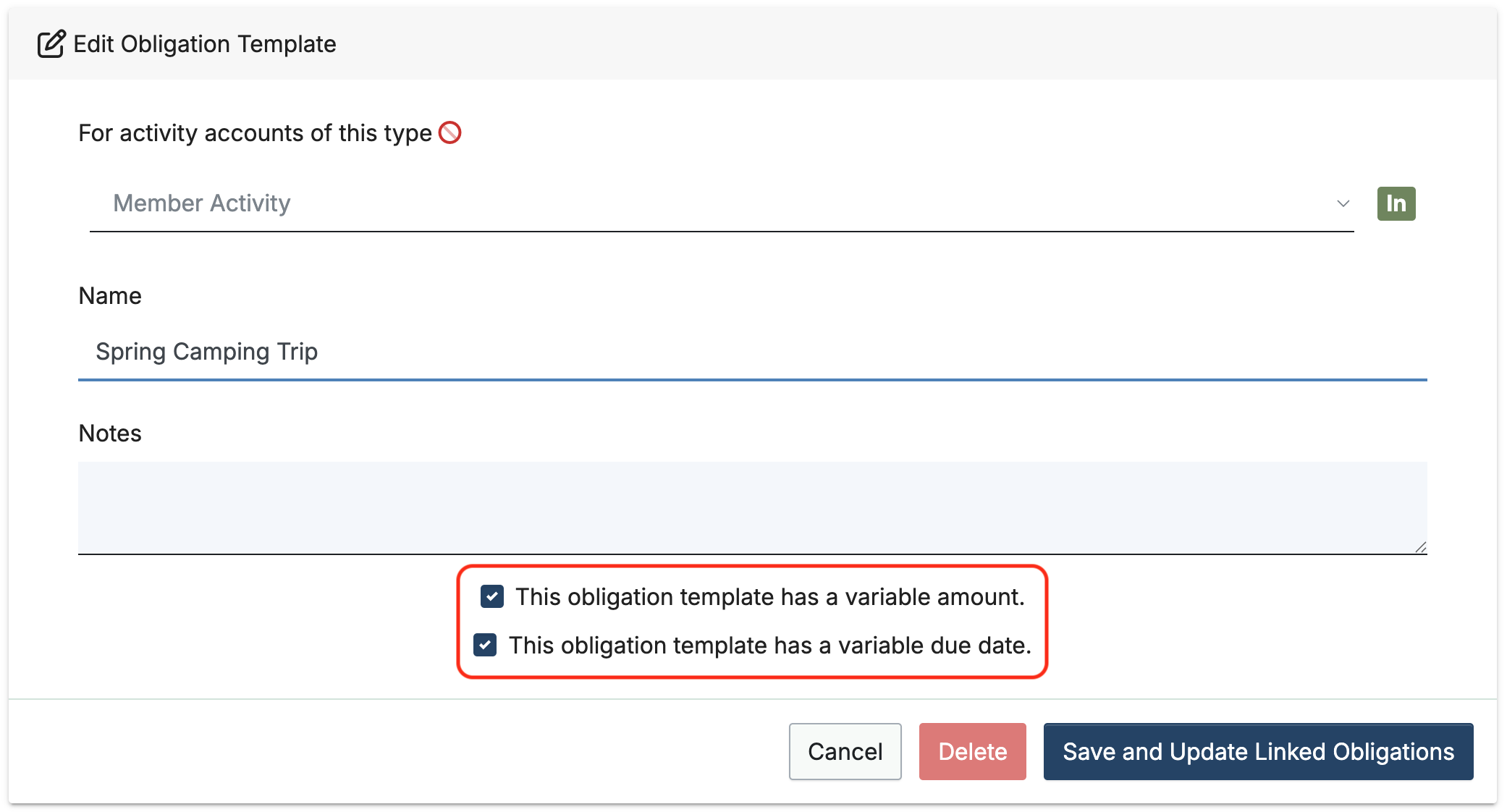Viewport: 1507px width, 812px height.
Task: Click the red prohibited icon beside type label
Action: tap(450, 133)
